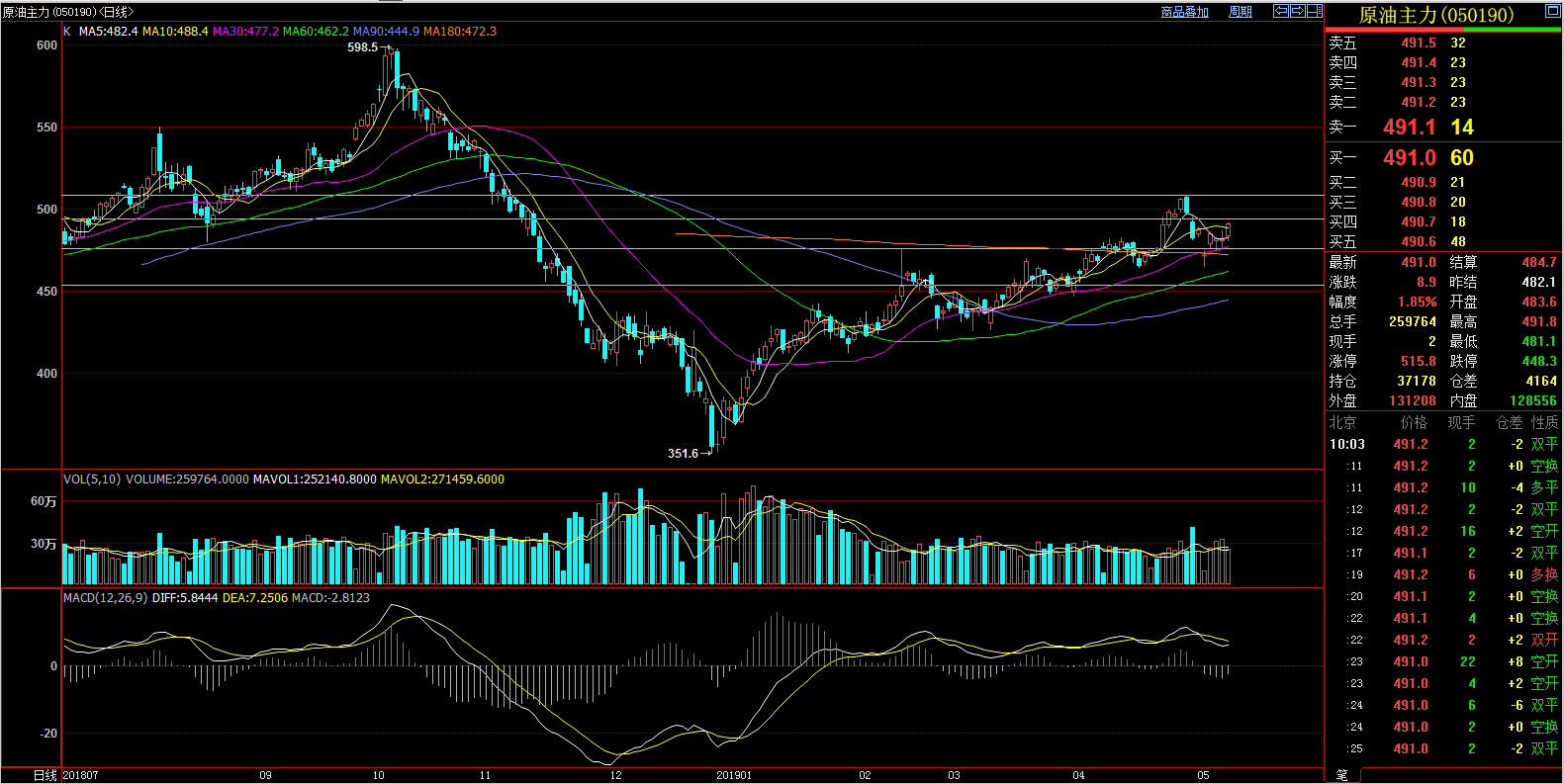This screenshot has height=784, width=1564.
Task: Click the DEA:7.2506 value label
Action: coord(255,598)
